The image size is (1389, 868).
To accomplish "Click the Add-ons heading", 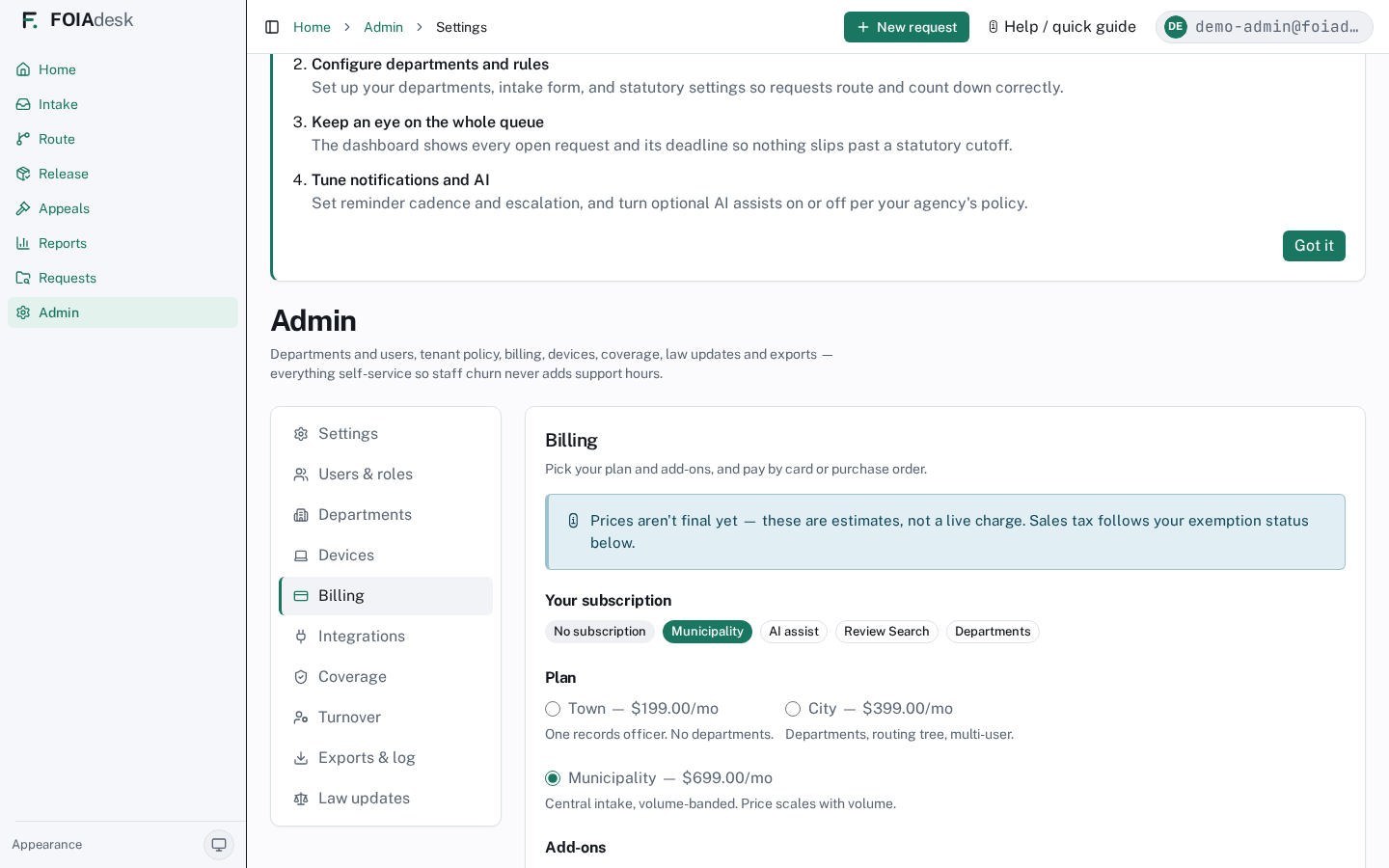I will pyautogui.click(x=576, y=848).
